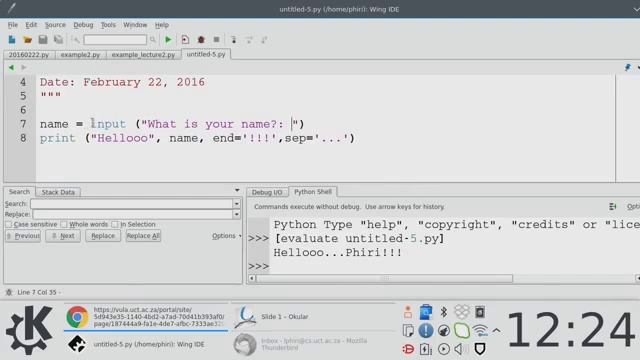The width and height of the screenshot is (640, 360).
Task: Click the bug icon in status bar
Action: tap(9, 292)
